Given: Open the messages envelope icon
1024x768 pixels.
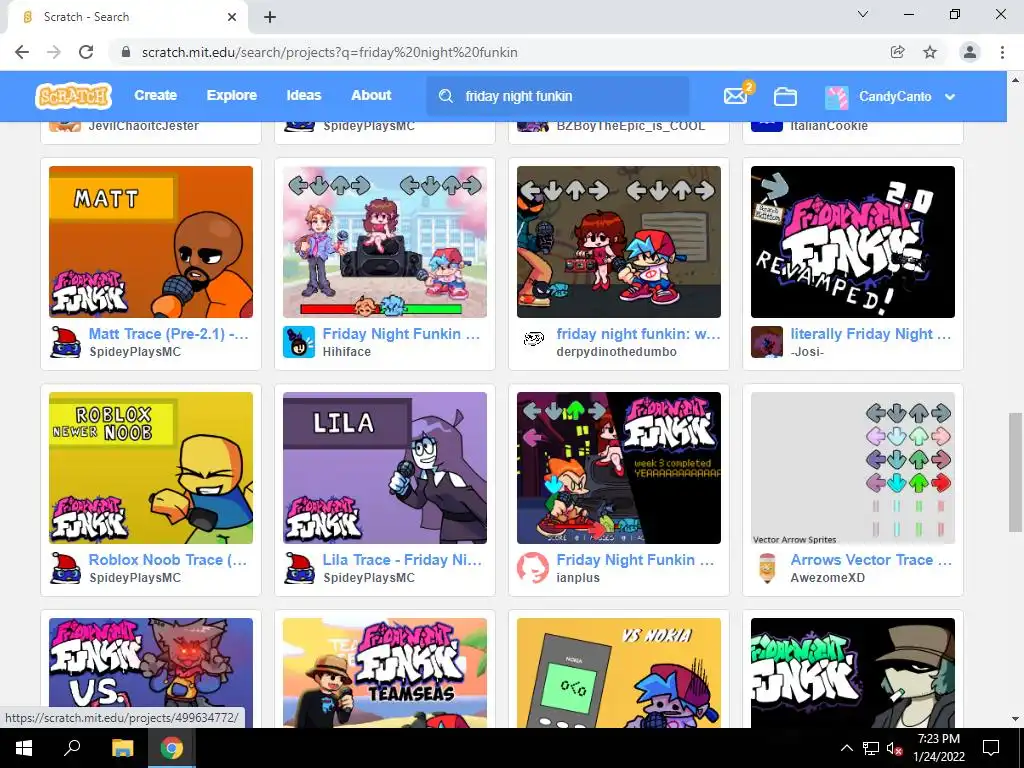Looking at the screenshot, I should click(x=735, y=96).
